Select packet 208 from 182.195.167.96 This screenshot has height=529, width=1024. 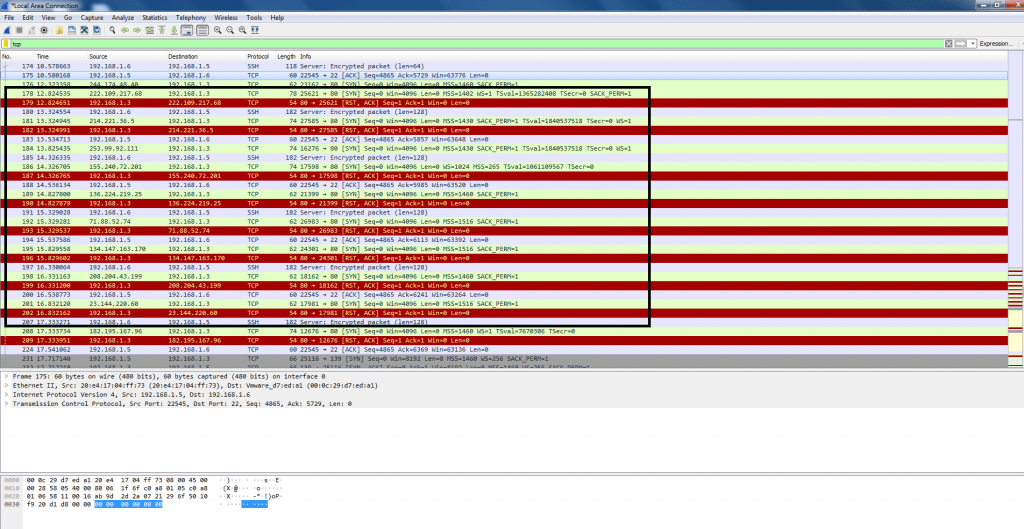pyautogui.click(x=504, y=331)
